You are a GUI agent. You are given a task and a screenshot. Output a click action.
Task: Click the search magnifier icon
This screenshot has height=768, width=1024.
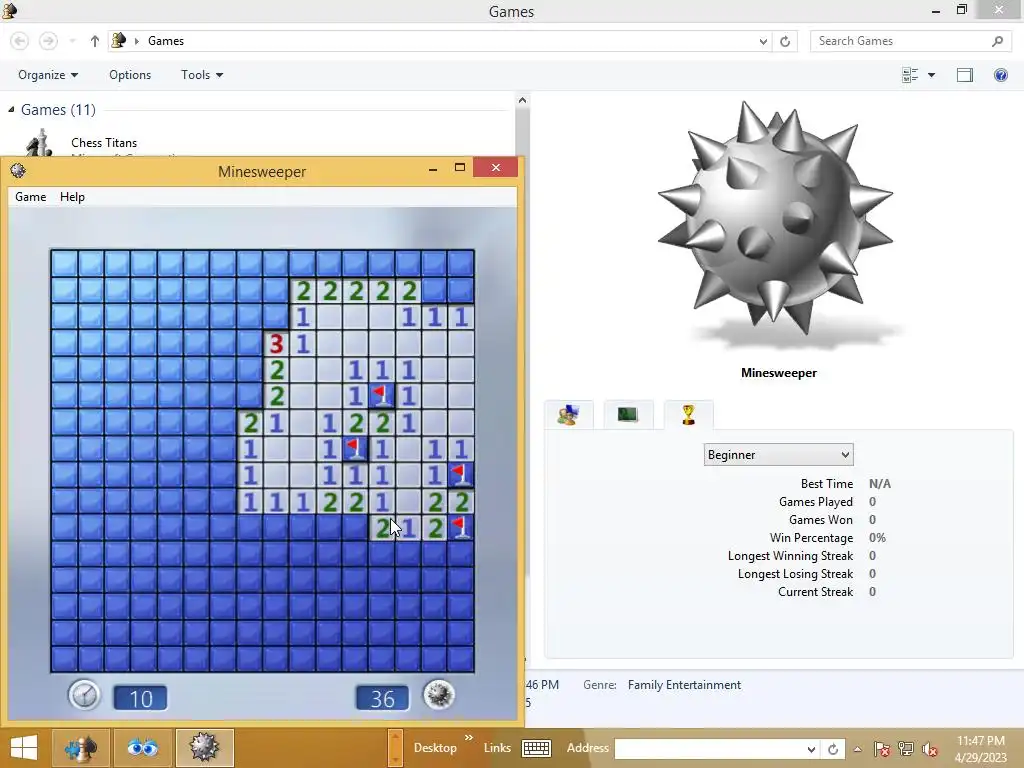click(997, 41)
